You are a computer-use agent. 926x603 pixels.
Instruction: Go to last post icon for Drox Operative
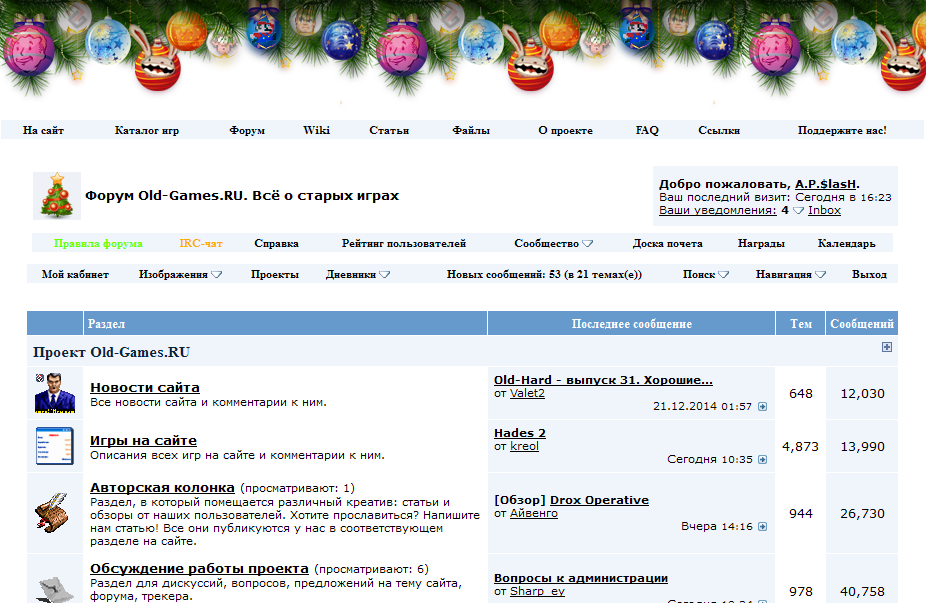[x=762, y=526]
